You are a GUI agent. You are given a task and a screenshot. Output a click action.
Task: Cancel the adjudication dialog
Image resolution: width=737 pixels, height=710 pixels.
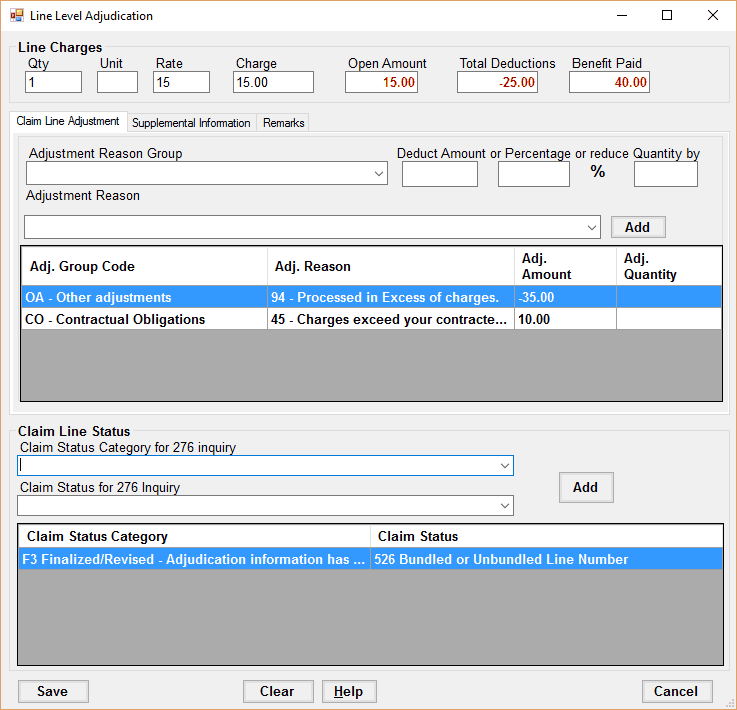(676, 691)
